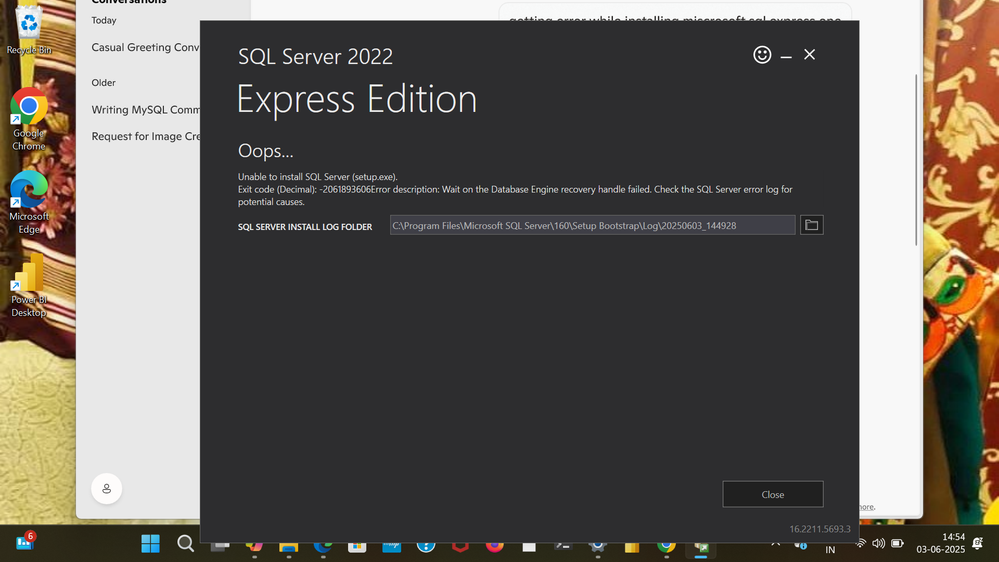This screenshot has width=999, height=562.
Task: Click the taskbar Search icon
Action: (185, 544)
